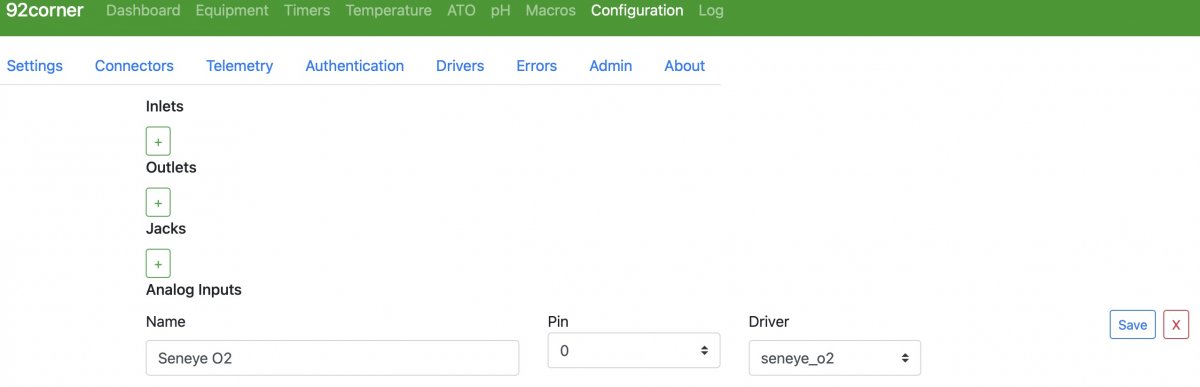
Task: Open the Temperature page
Action: point(389,11)
